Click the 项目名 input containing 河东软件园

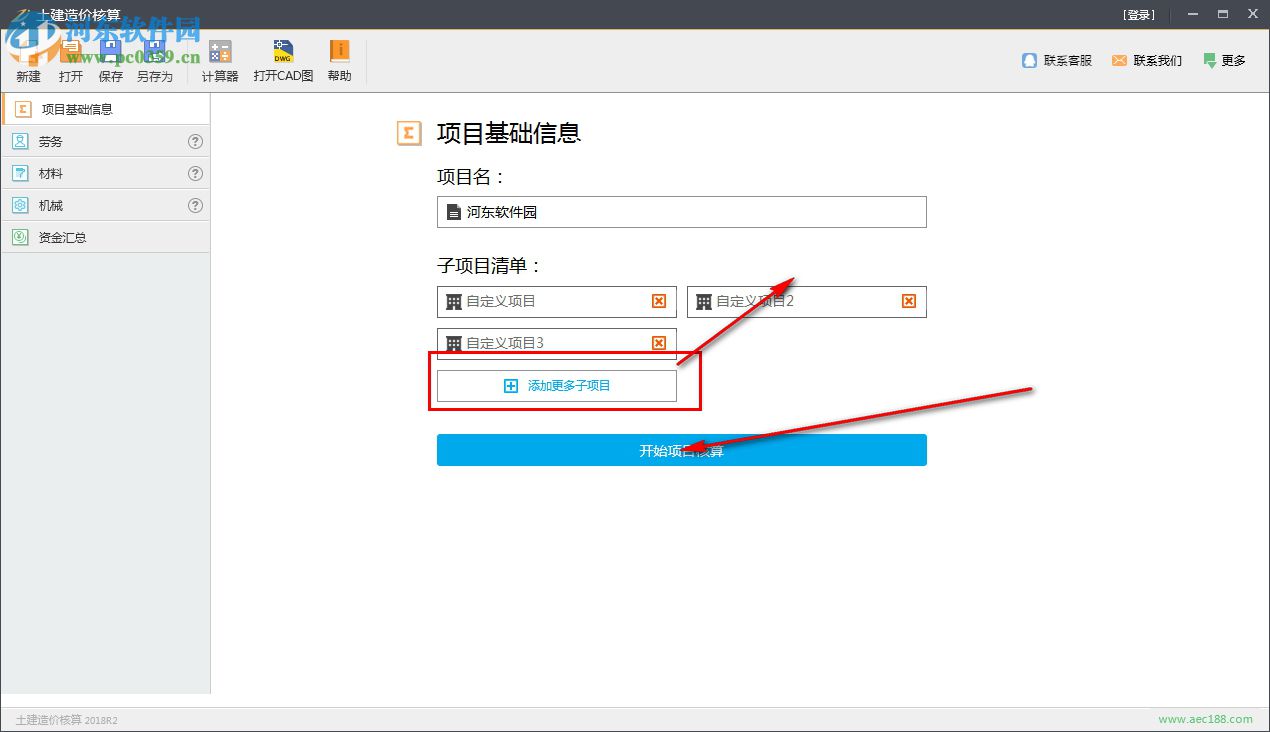click(682, 212)
